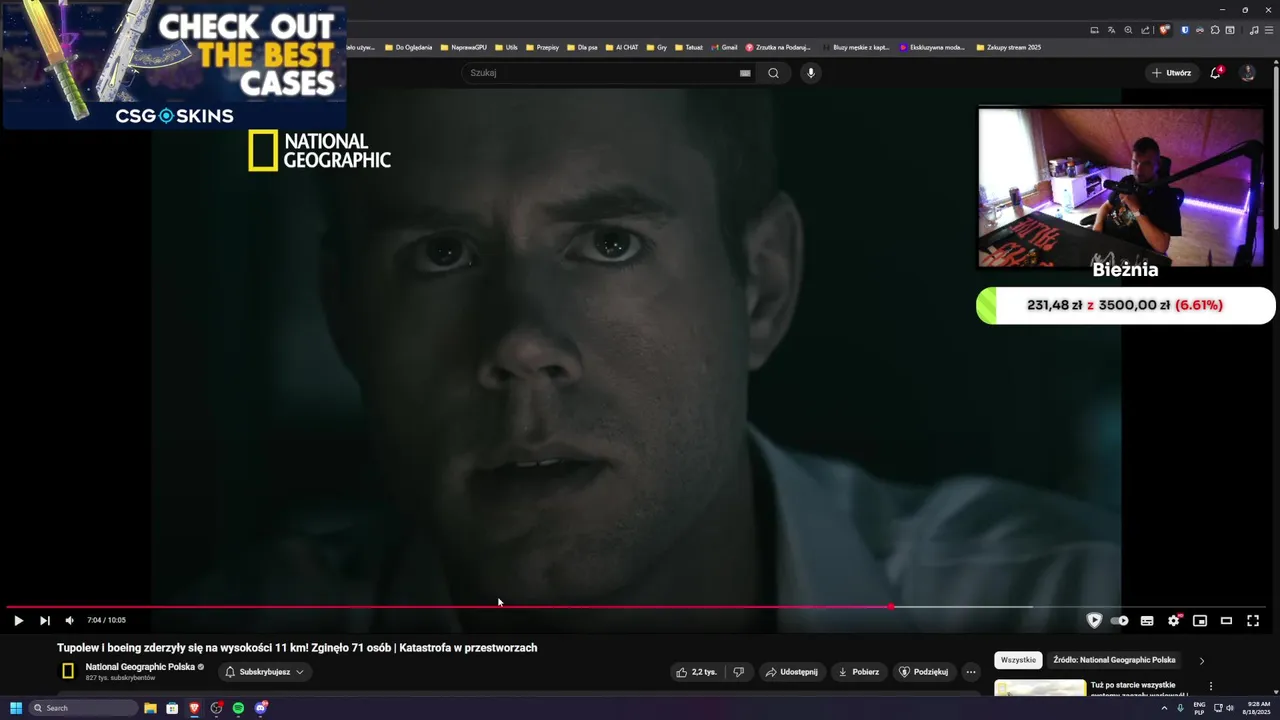Seek at the red progress bar scrubber

891,606
